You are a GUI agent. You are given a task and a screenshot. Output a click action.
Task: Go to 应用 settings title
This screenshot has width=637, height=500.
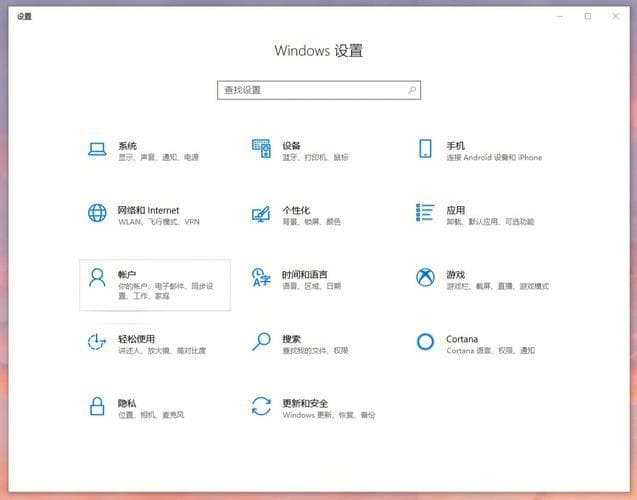455,210
